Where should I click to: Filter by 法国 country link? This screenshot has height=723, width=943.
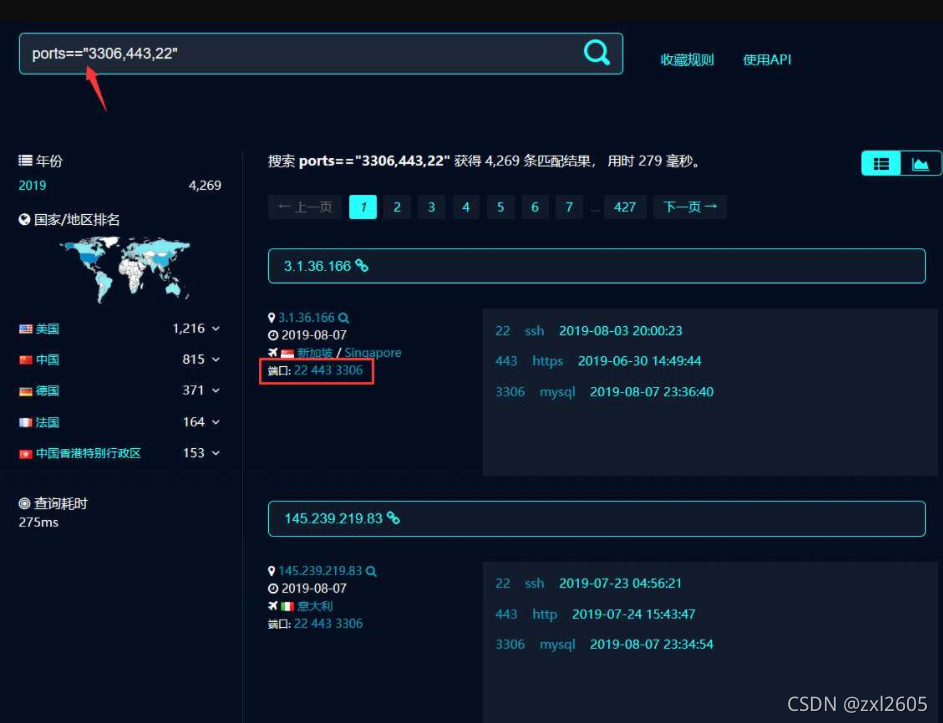coord(47,422)
